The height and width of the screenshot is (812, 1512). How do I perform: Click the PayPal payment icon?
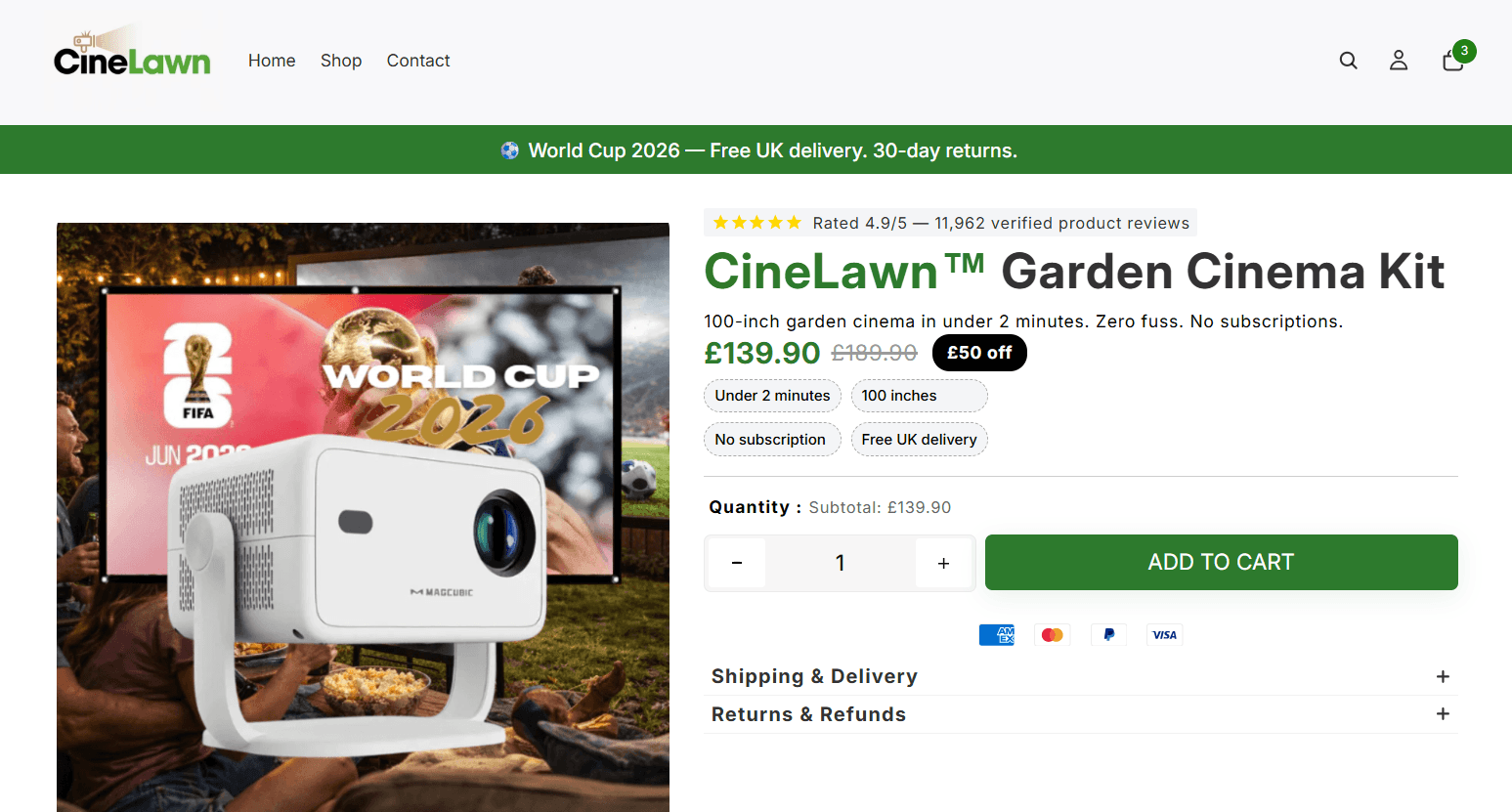1109,635
